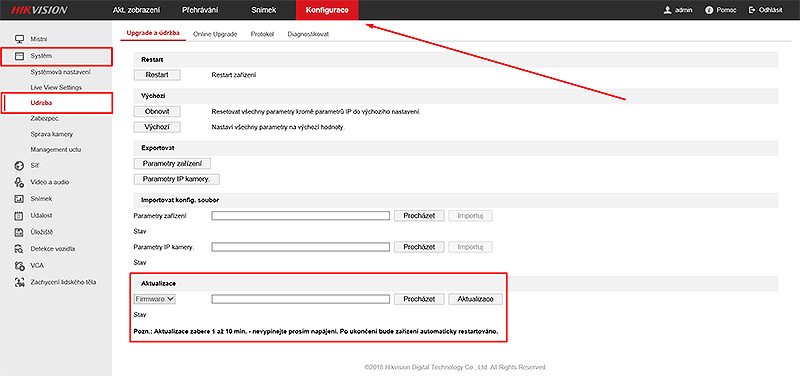800x376 pixels.
Task: Click the Video a audio microphone icon
Action: point(19,182)
